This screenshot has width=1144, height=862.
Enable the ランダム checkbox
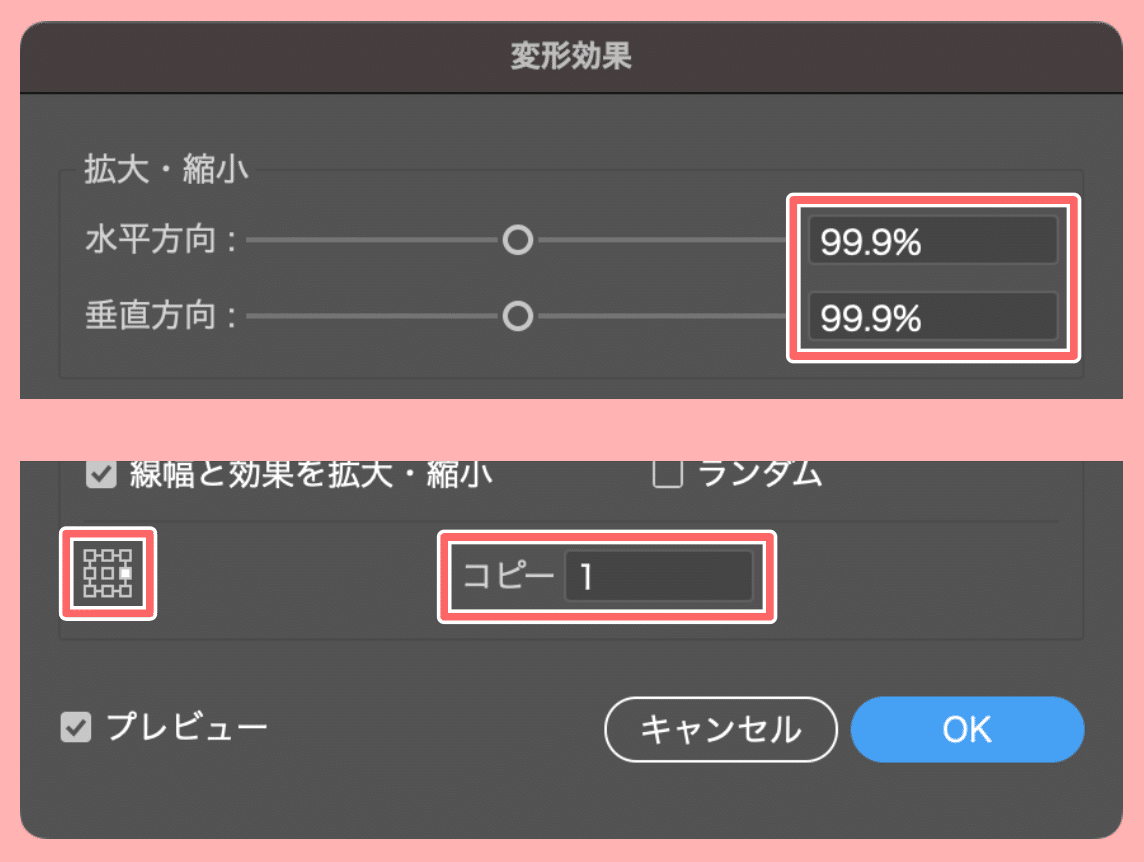(668, 474)
